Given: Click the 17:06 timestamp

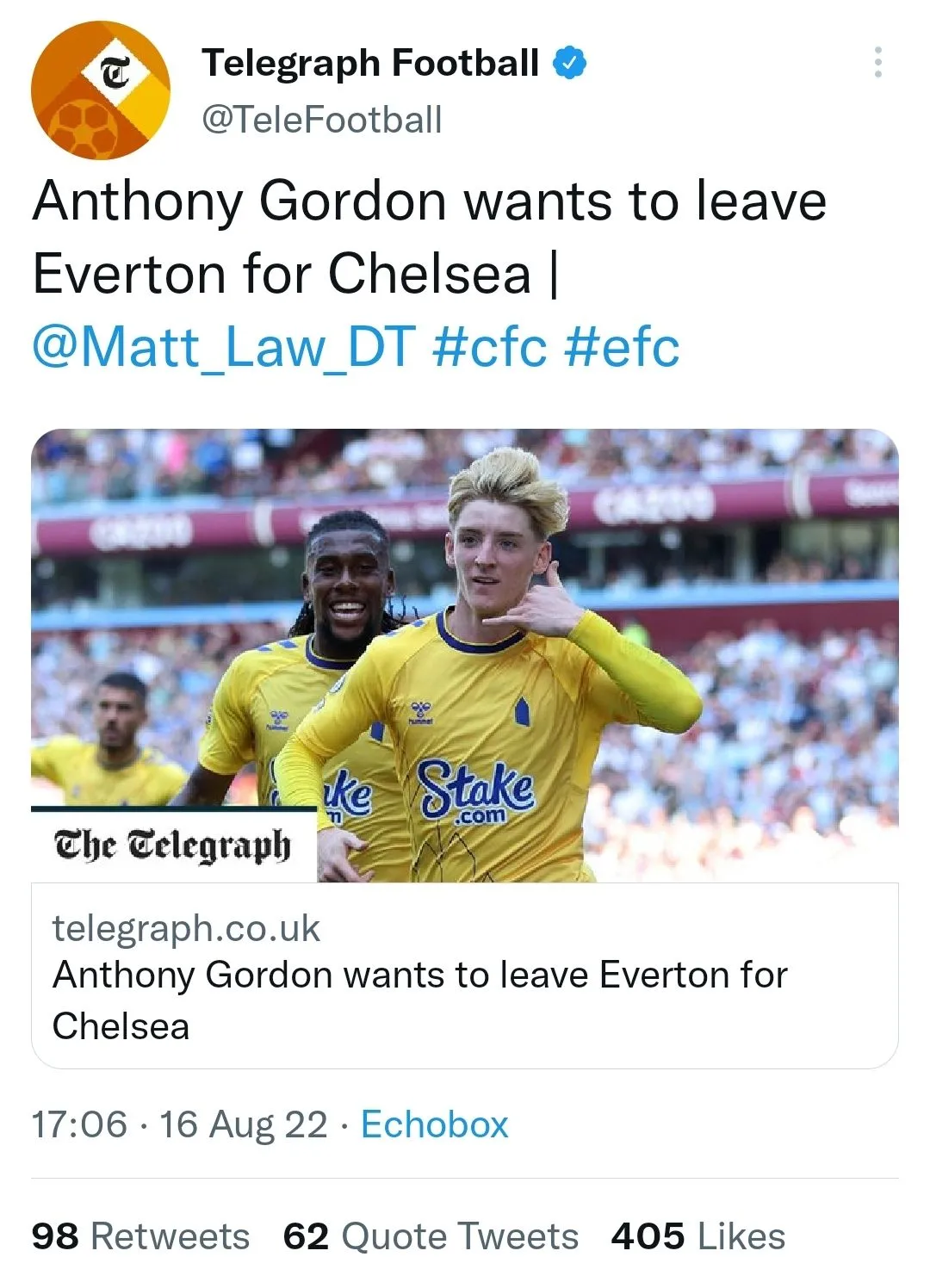Looking at the screenshot, I should tap(79, 1124).
